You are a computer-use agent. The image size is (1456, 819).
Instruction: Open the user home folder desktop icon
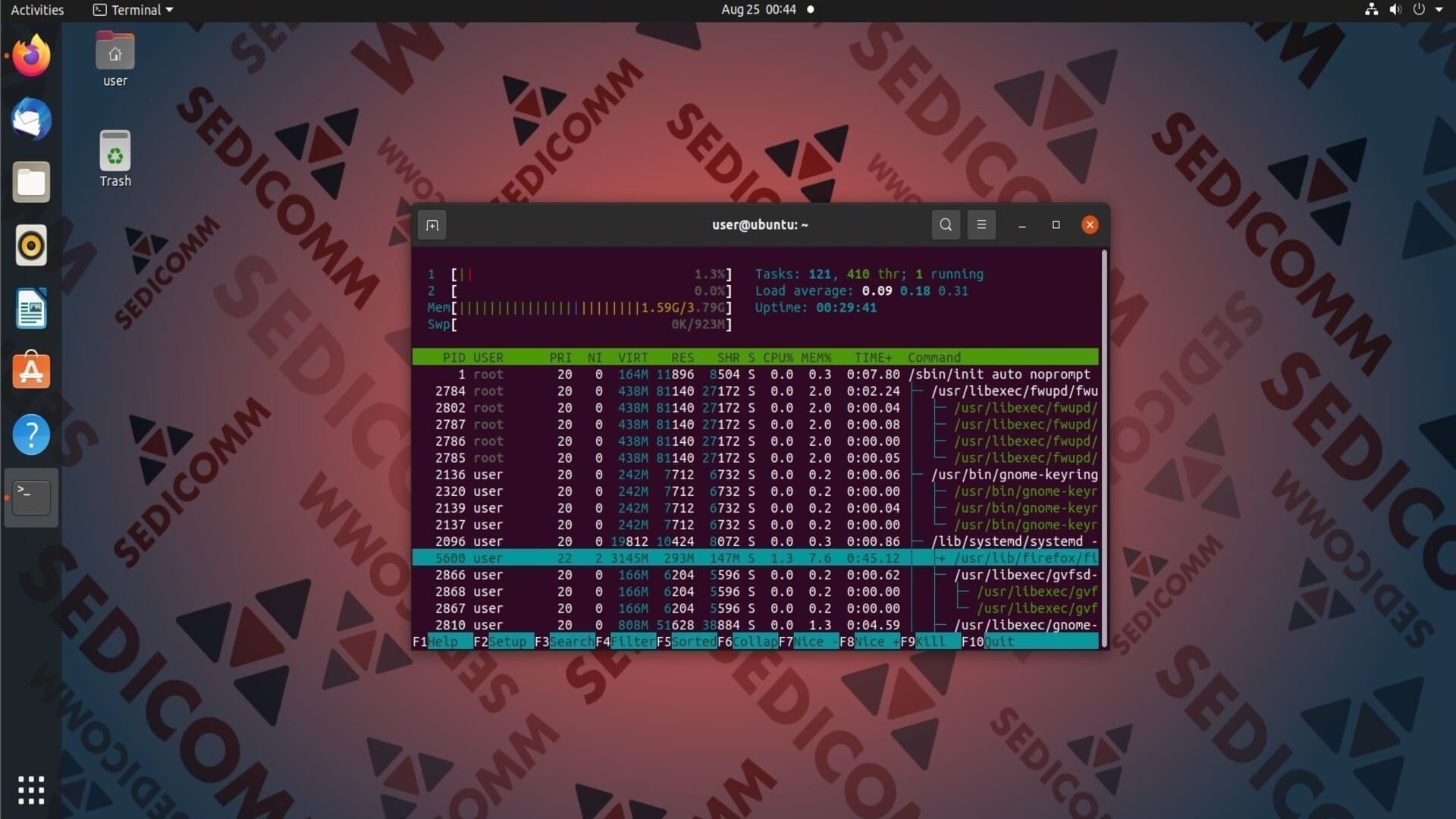(x=115, y=60)
